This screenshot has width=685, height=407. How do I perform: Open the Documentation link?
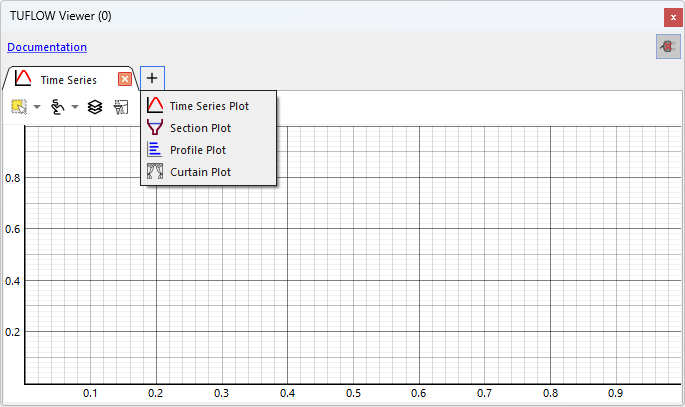click(x=47, y=47)
